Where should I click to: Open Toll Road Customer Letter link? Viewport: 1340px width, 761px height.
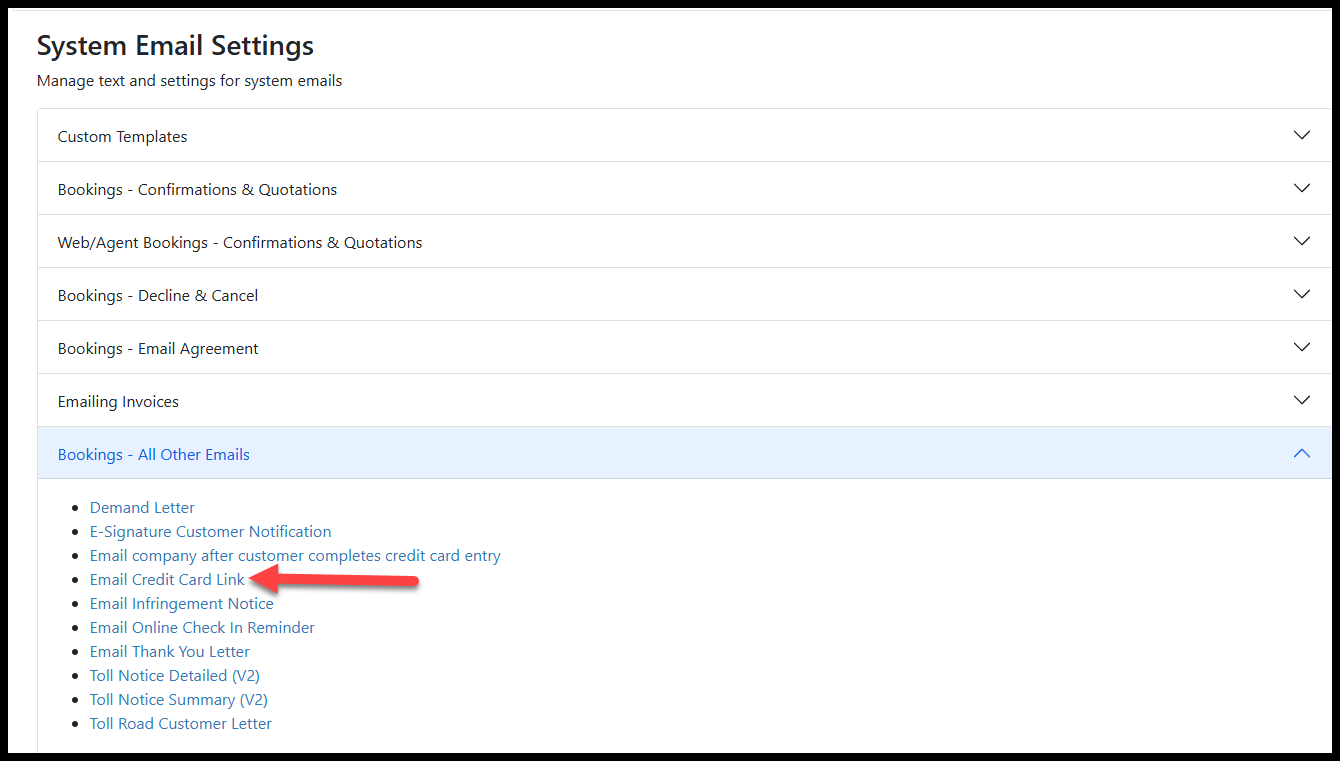tap(180, 724)
